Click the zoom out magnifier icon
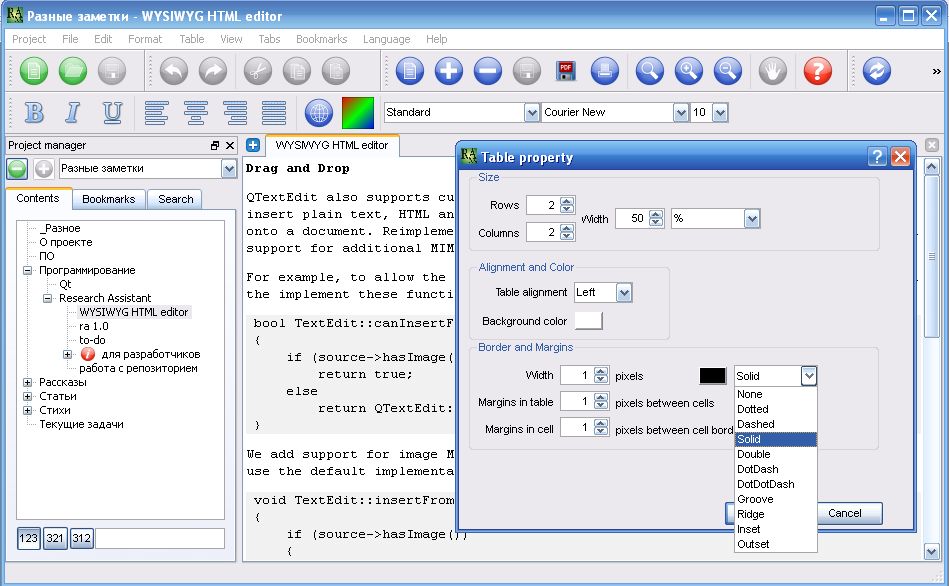The width and height of the screenshot is (949, 586). (727, 71)
